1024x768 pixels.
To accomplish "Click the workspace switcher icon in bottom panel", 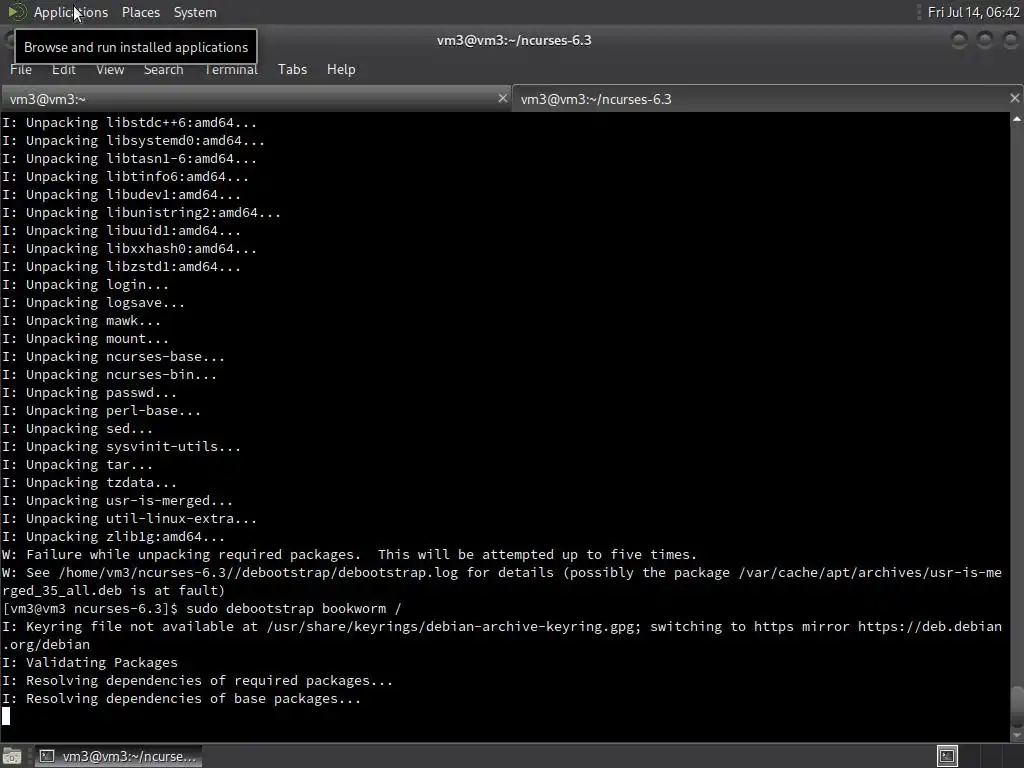I will pyautogui.click(x=947, y=756).
